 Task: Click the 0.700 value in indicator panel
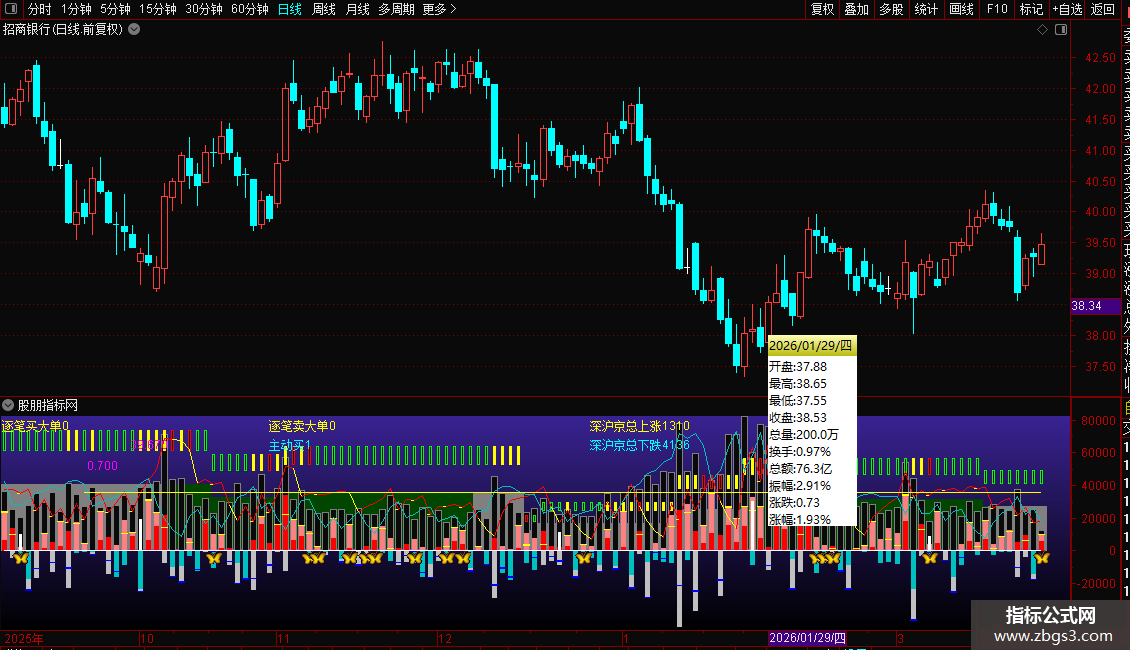[102, 466]
